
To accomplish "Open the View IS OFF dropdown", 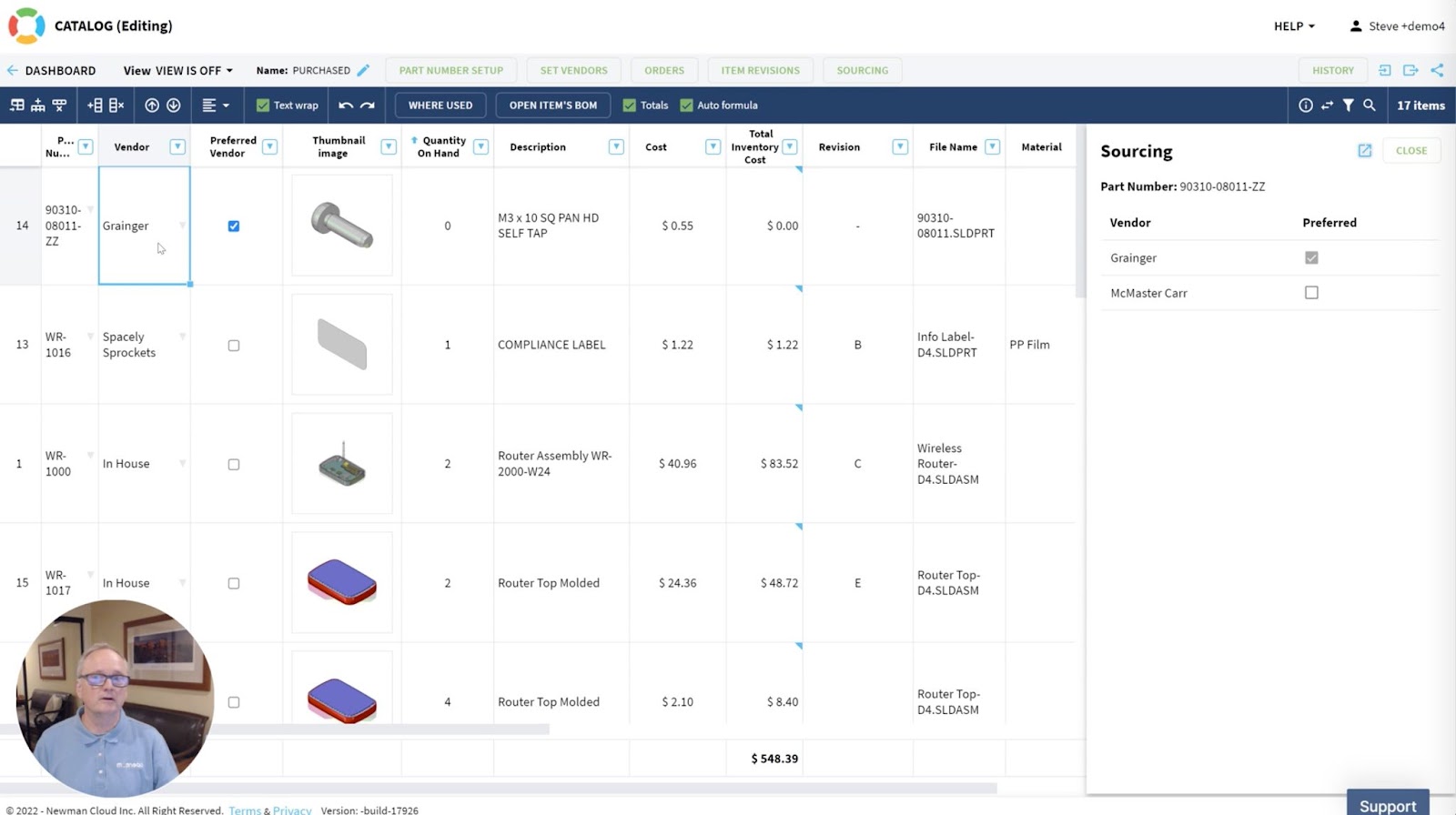I will (178, 70).
